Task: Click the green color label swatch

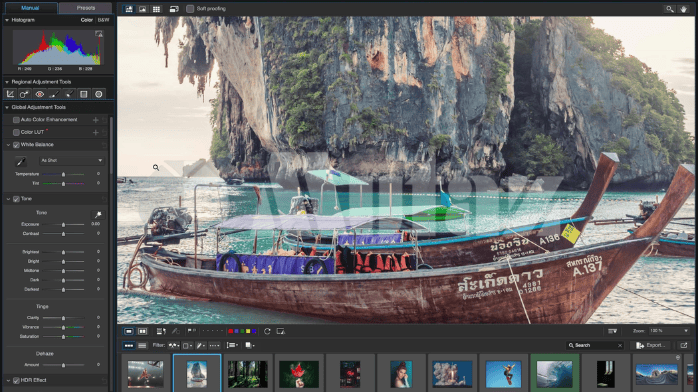Action: pyautogui.click(x=242, y=331)
